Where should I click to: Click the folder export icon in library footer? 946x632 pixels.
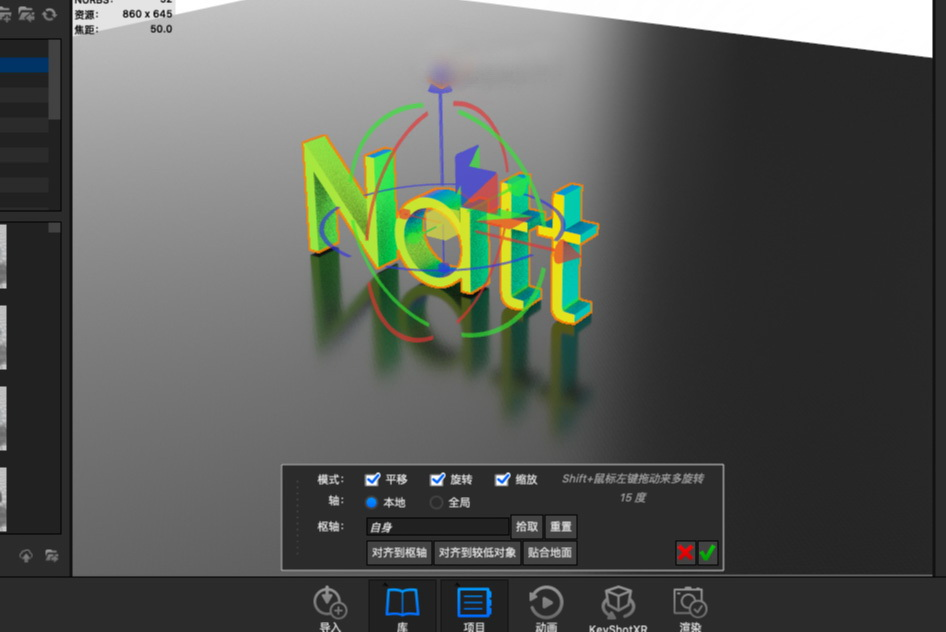pos(51,556)
